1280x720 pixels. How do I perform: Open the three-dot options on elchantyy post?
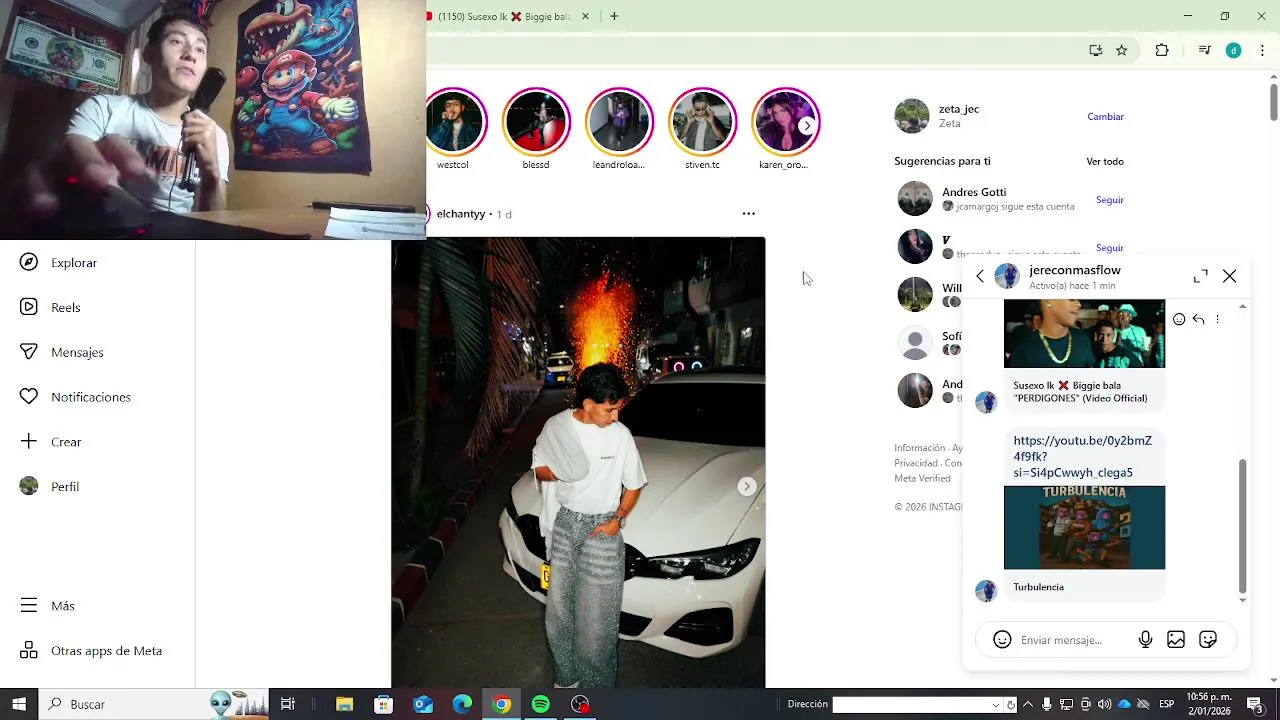[x=748, y=214]
